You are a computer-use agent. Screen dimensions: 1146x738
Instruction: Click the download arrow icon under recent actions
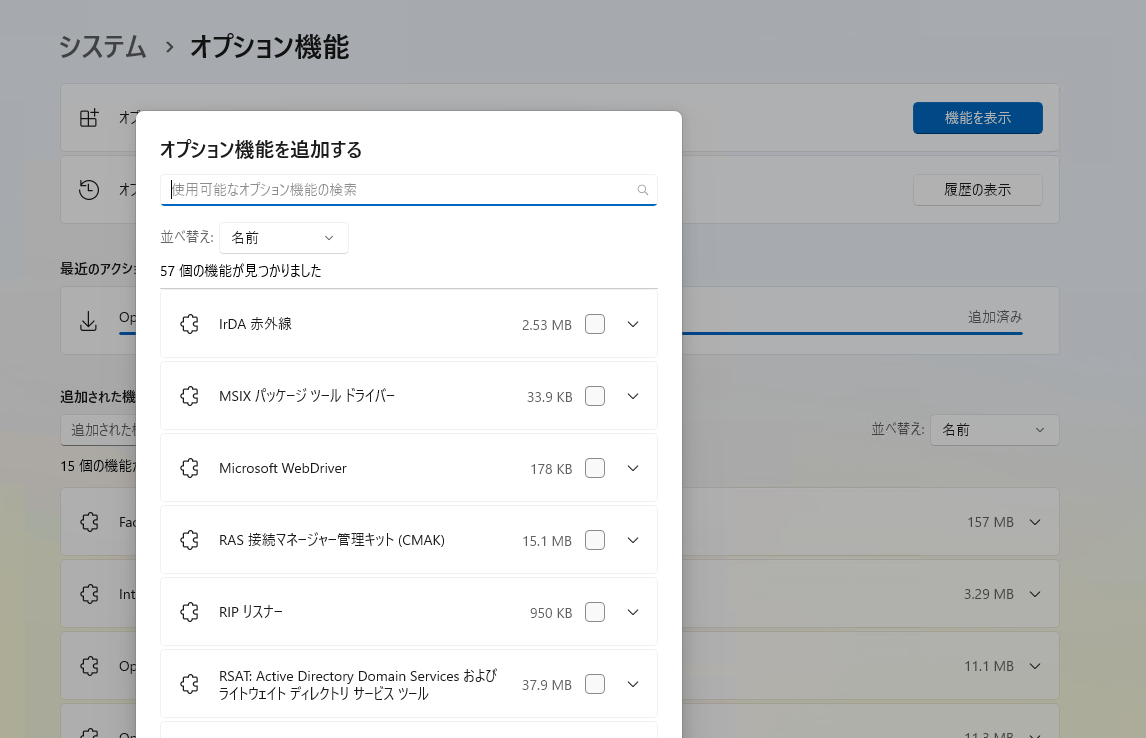(88, 321)
